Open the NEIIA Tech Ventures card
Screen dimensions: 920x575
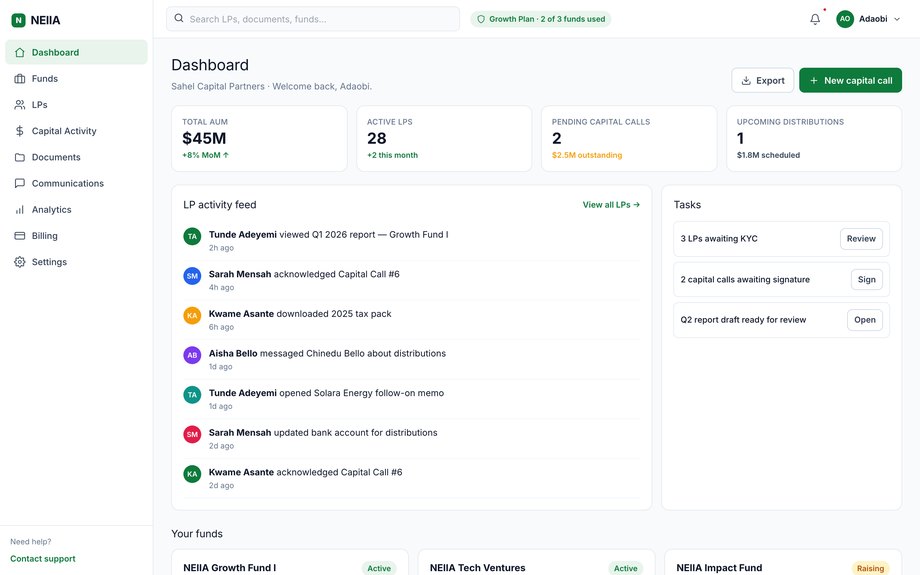coord(536,563)
